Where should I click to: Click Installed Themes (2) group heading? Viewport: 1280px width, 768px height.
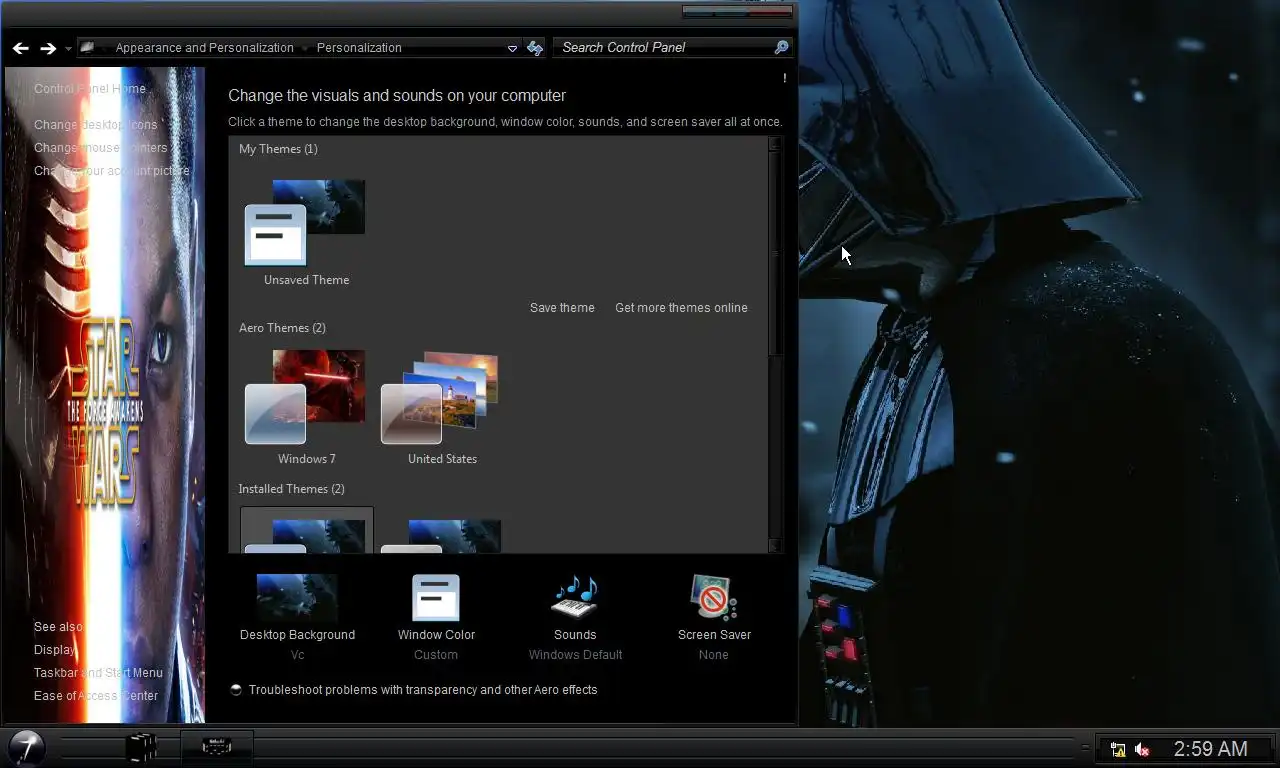coord(291,489)
